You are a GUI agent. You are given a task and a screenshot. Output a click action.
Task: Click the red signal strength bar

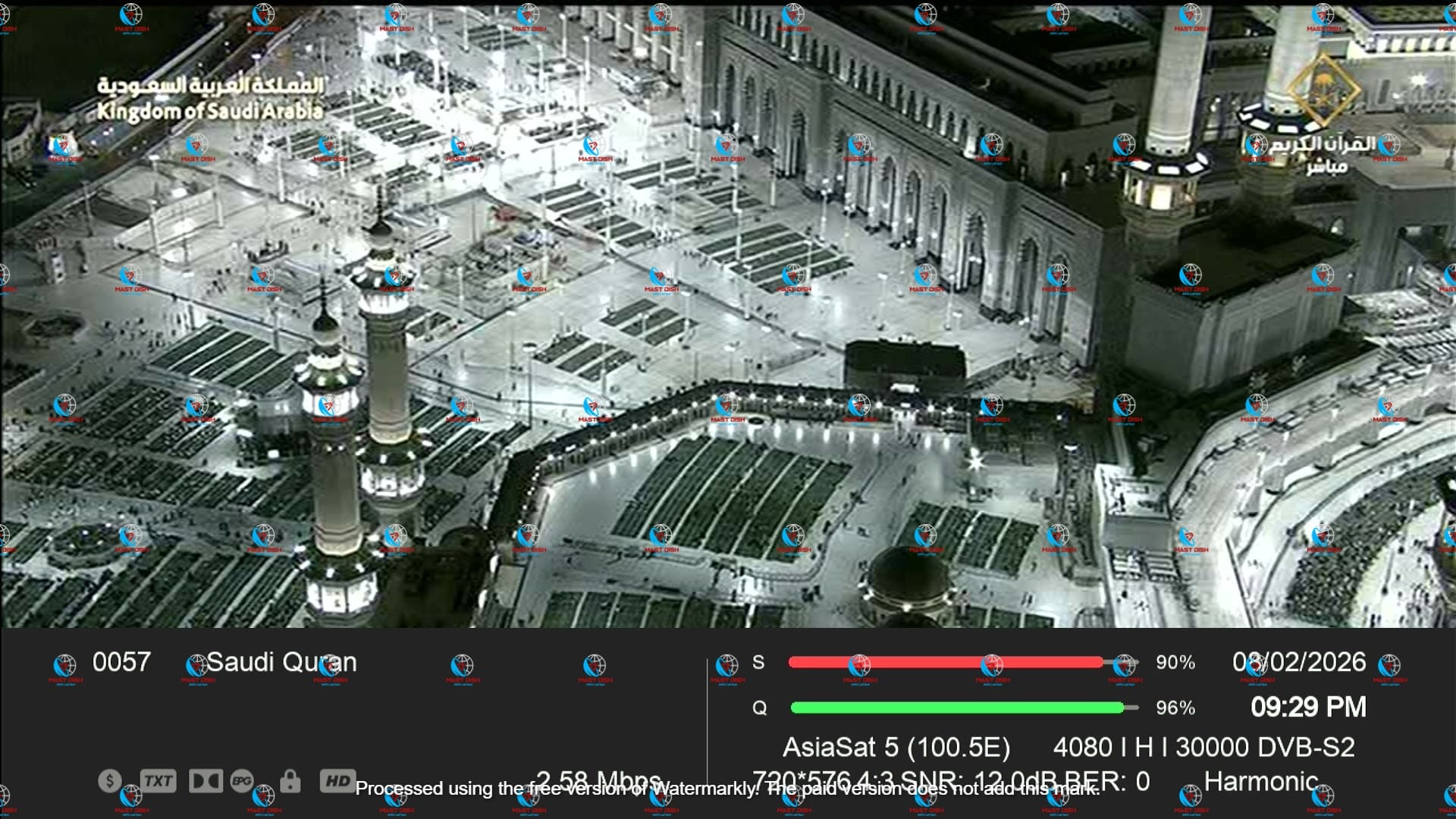pos(946,662)
